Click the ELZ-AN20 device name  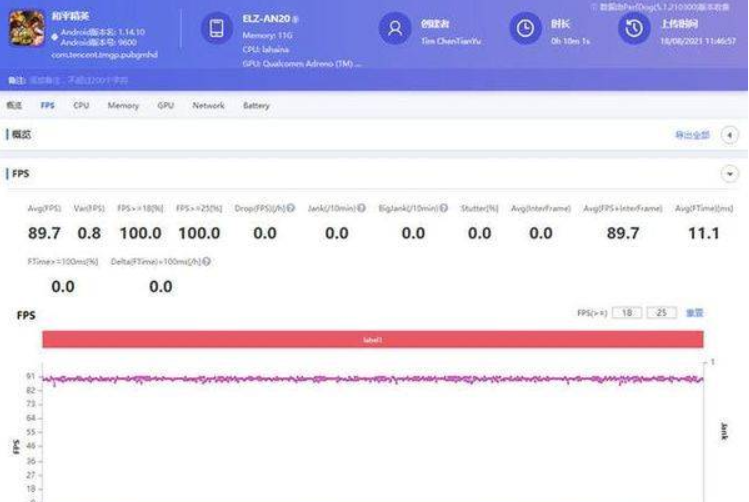266,19
